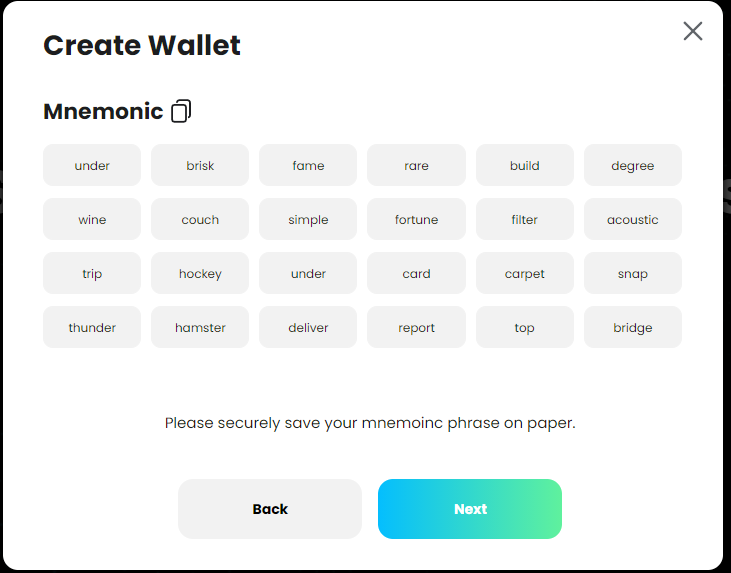Click the Next button
The width and height of the screenshot is (731, 573).
click(x=469, y=509)
